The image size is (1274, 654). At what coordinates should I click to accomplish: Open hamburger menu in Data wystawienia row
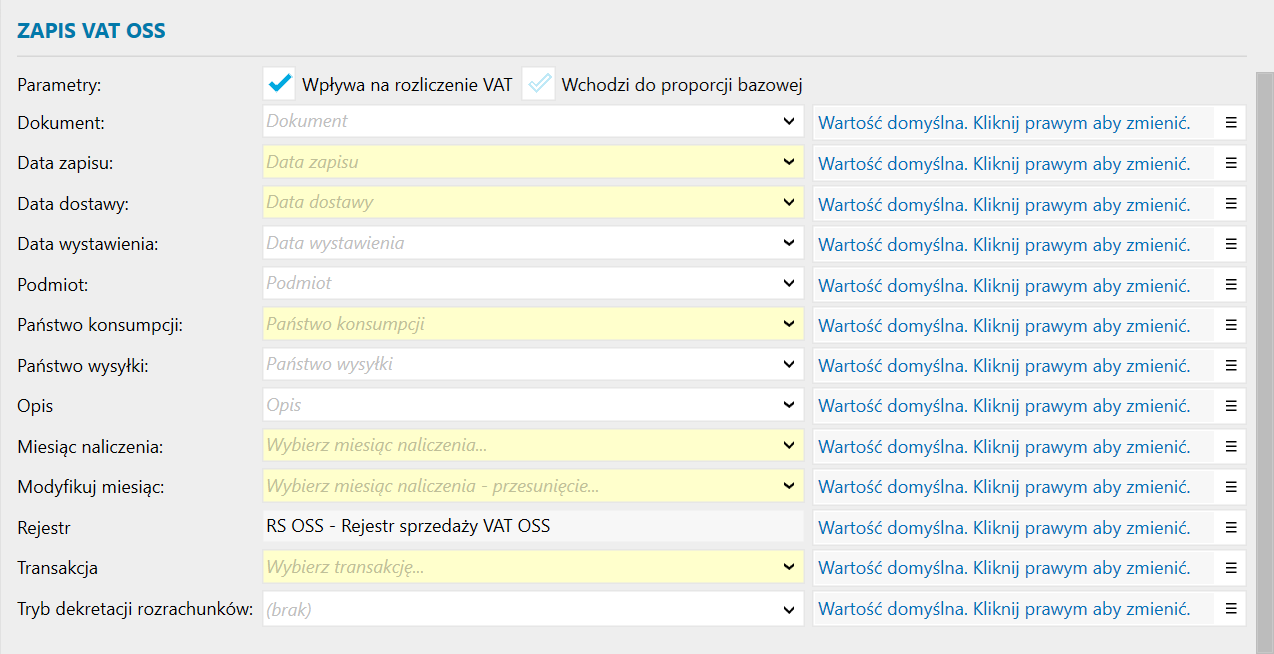click(x=1231, y=243)
